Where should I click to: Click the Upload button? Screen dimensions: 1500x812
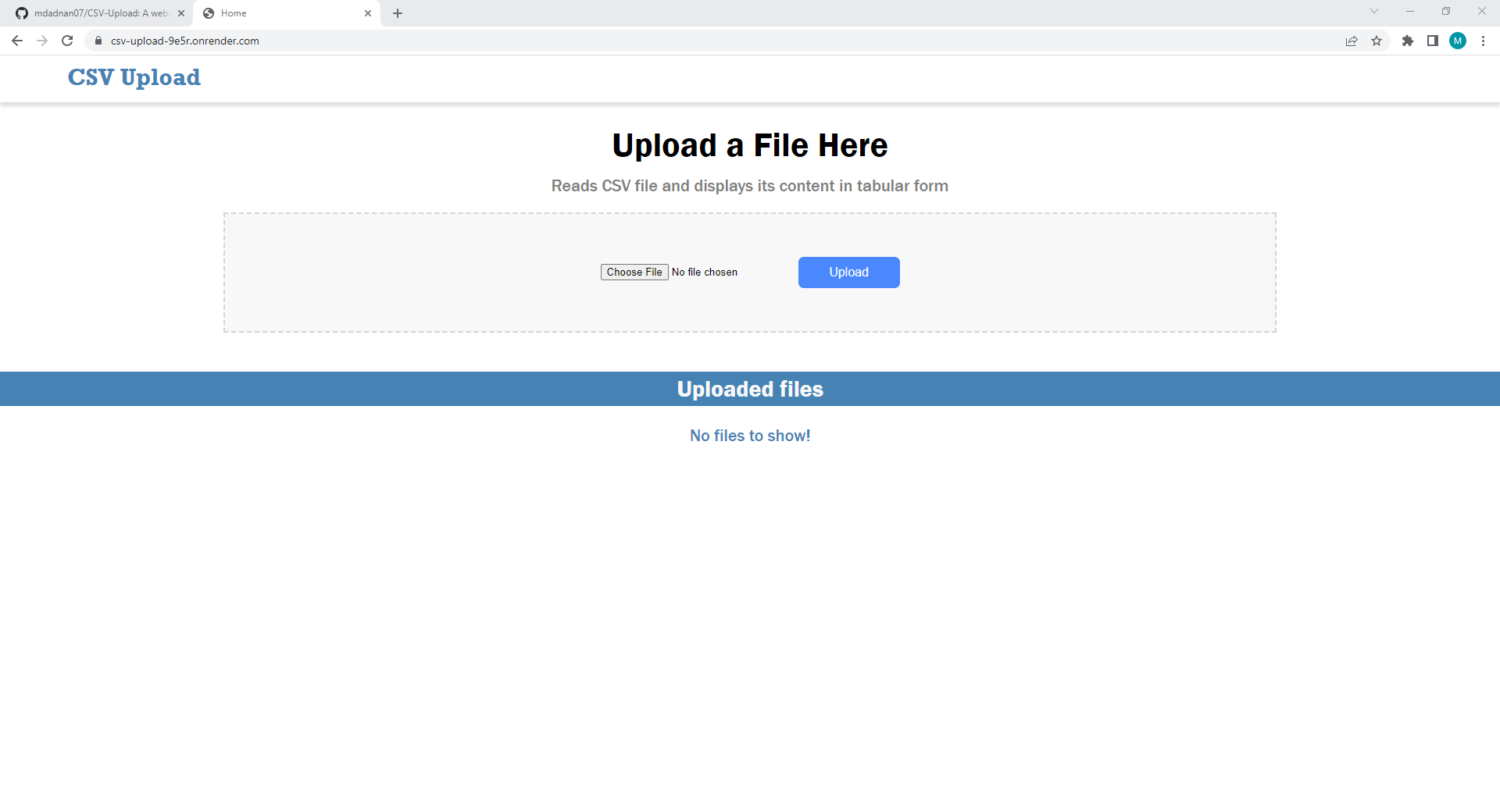pyautogui.click(x=848, y=272)
